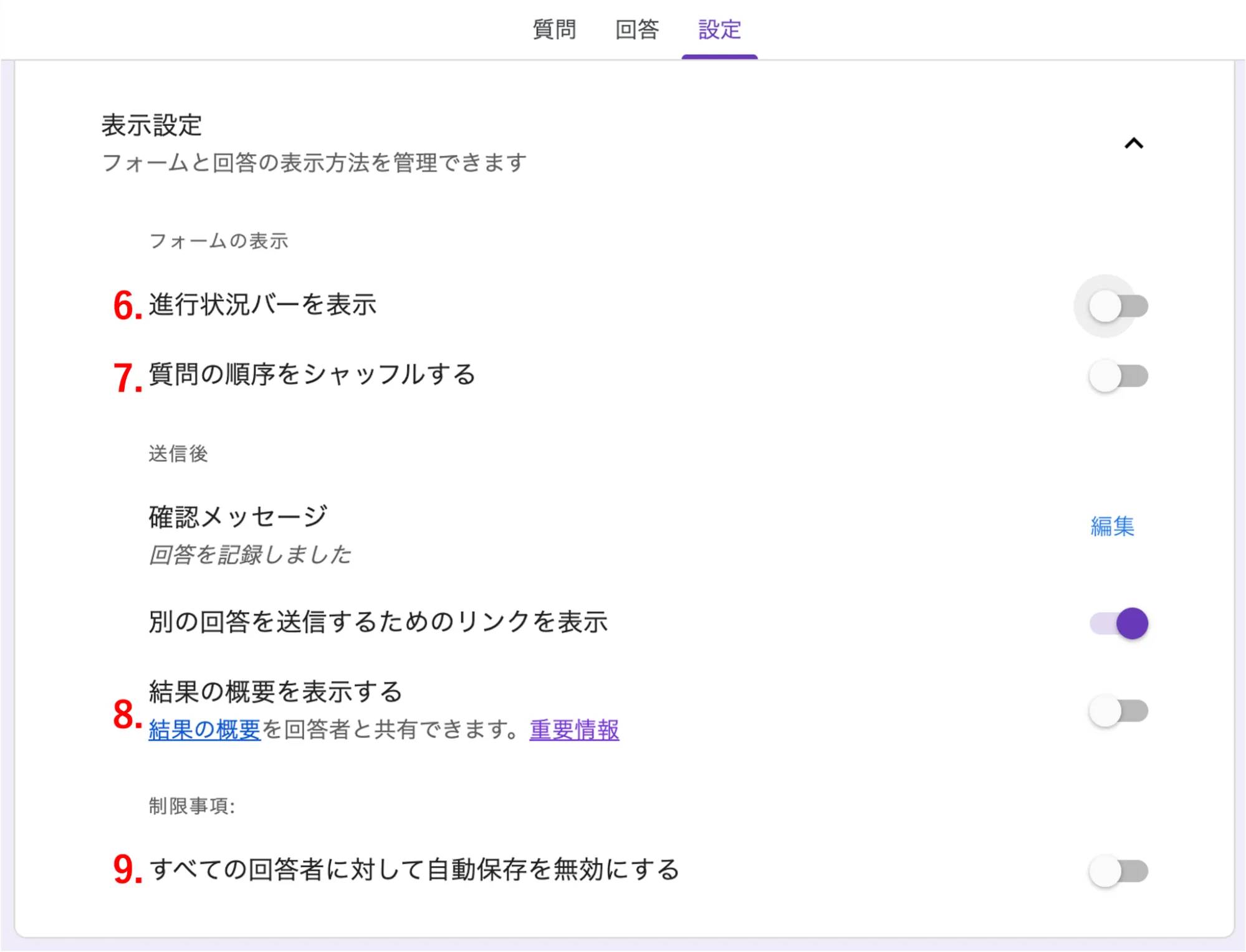Enable 結果の概要を表示する toggle
The width and height of the screenshot is (1246, 952).
click(1118, 711)
